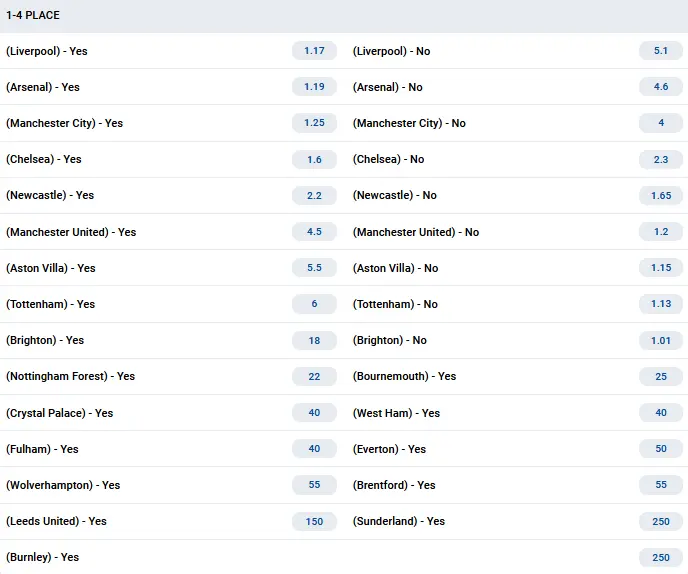
Task: Click the '(Chelsea) - No' label
Action: [x=388, y=159]
